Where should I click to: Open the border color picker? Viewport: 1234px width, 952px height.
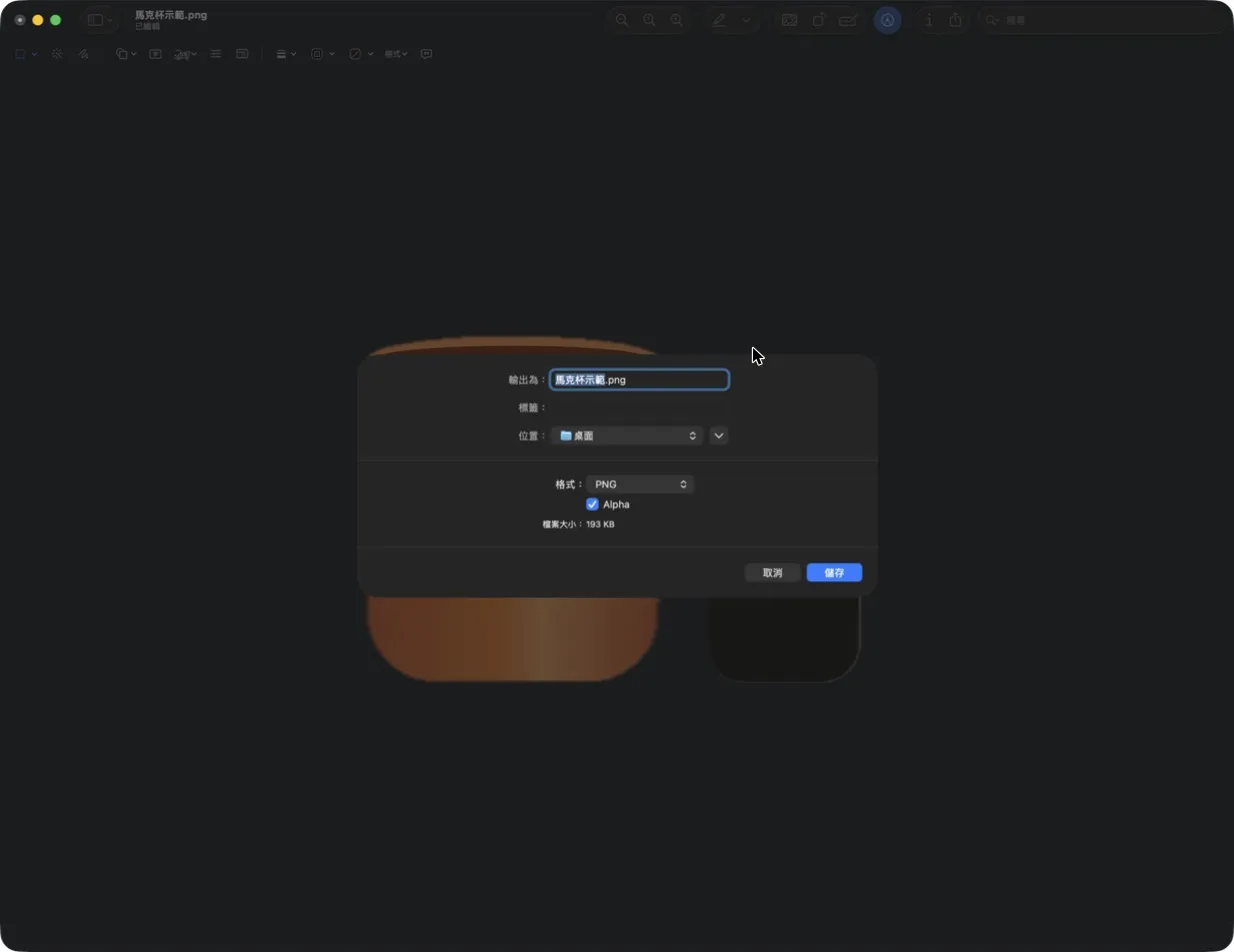[323, 54]
